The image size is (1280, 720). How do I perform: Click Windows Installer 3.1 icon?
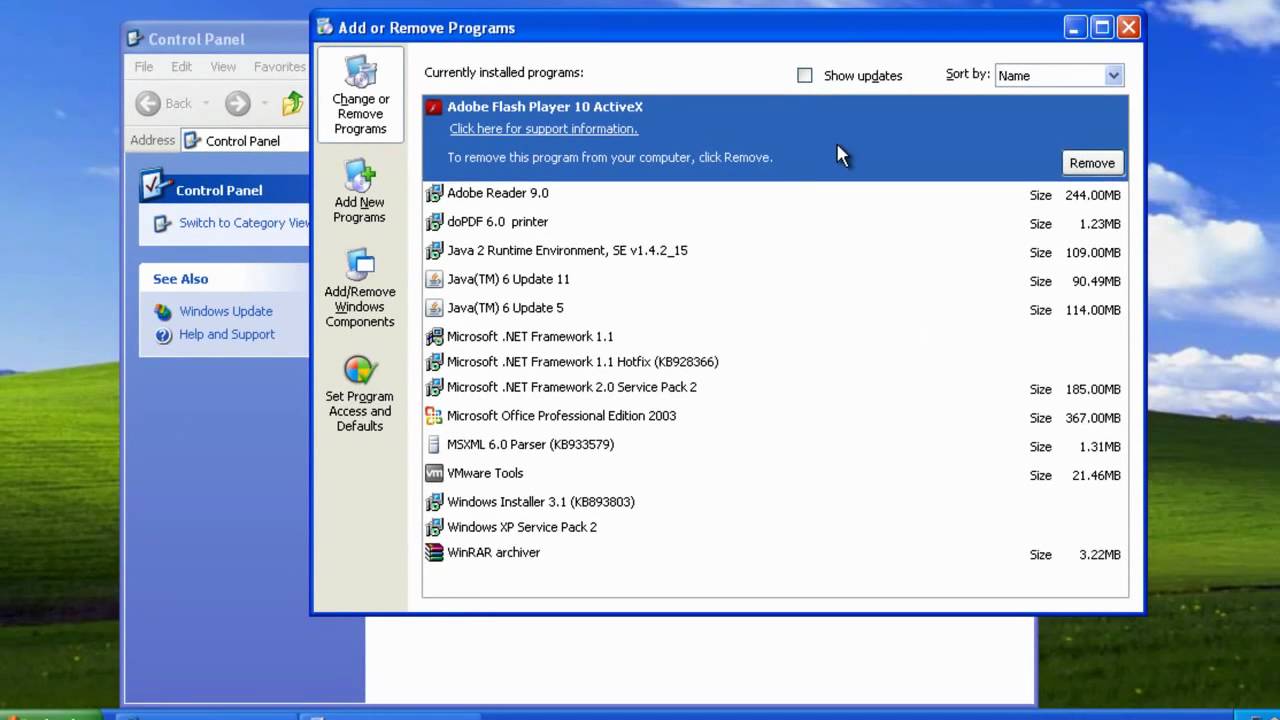pos(434,502)
